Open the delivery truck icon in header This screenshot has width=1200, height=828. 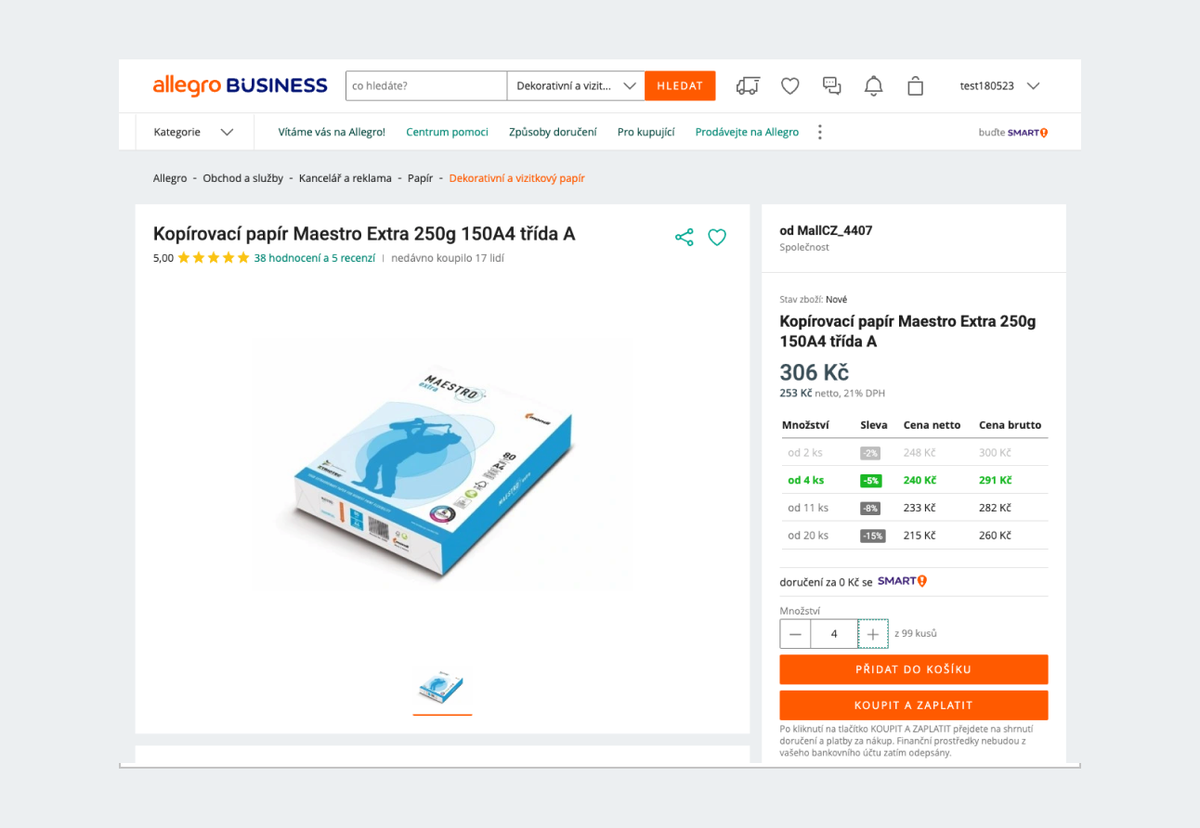pos(747,86)
